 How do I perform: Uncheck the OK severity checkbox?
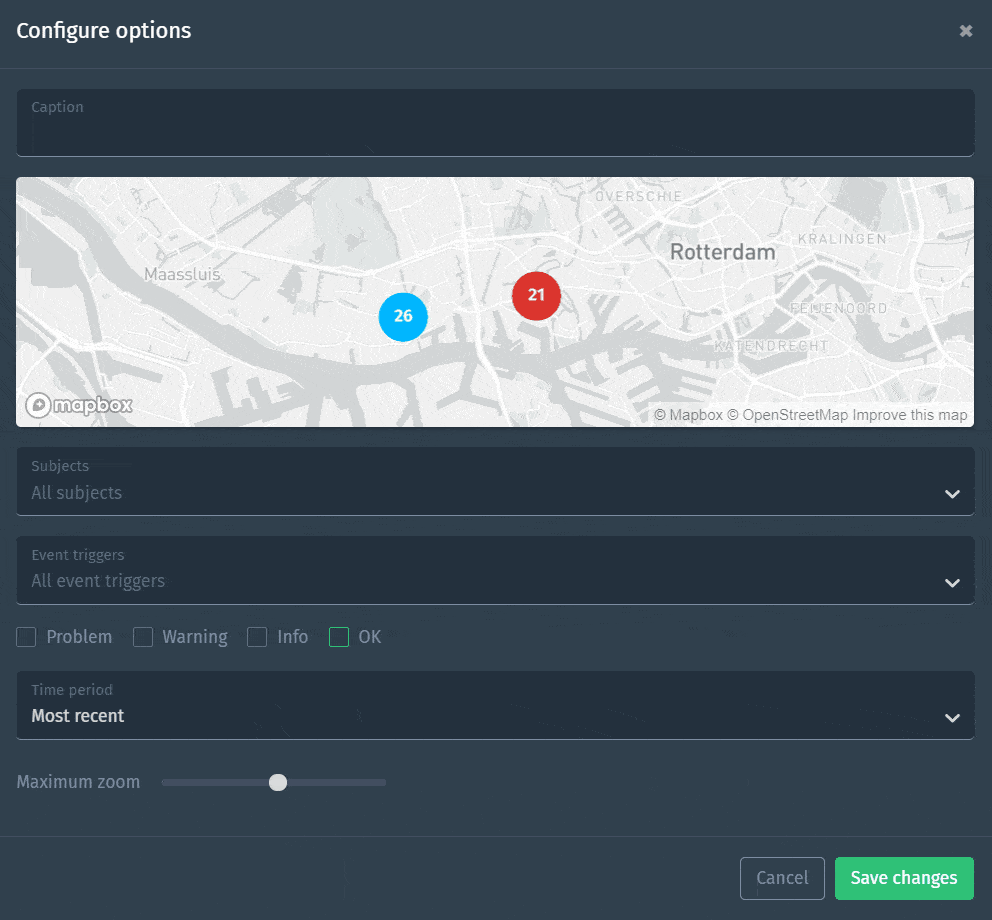click(x=338, y=637)
